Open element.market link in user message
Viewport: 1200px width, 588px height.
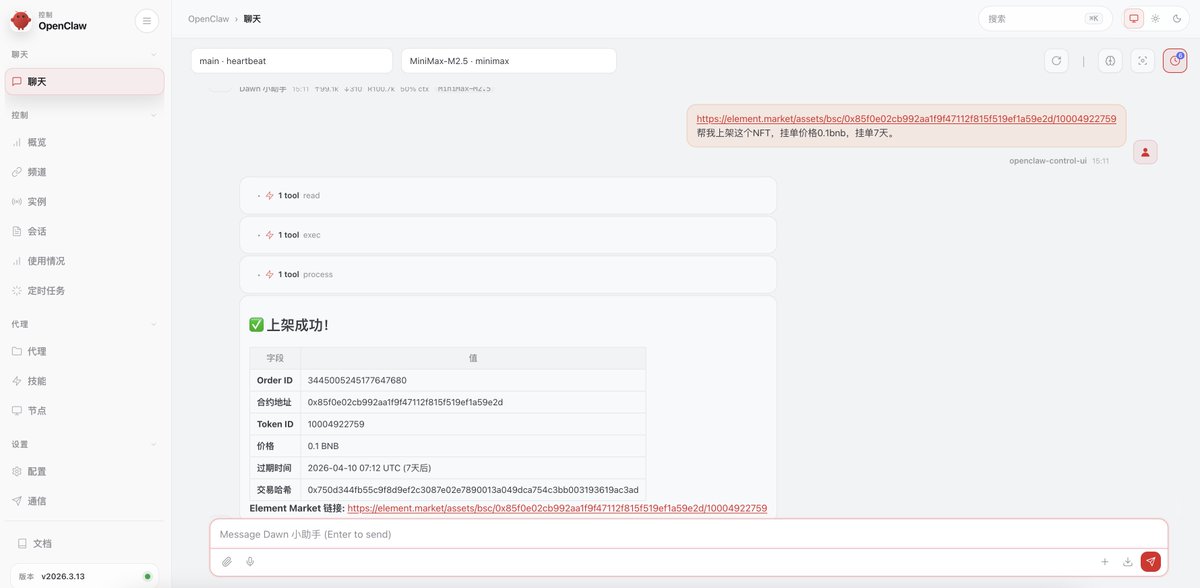point(906,118)
